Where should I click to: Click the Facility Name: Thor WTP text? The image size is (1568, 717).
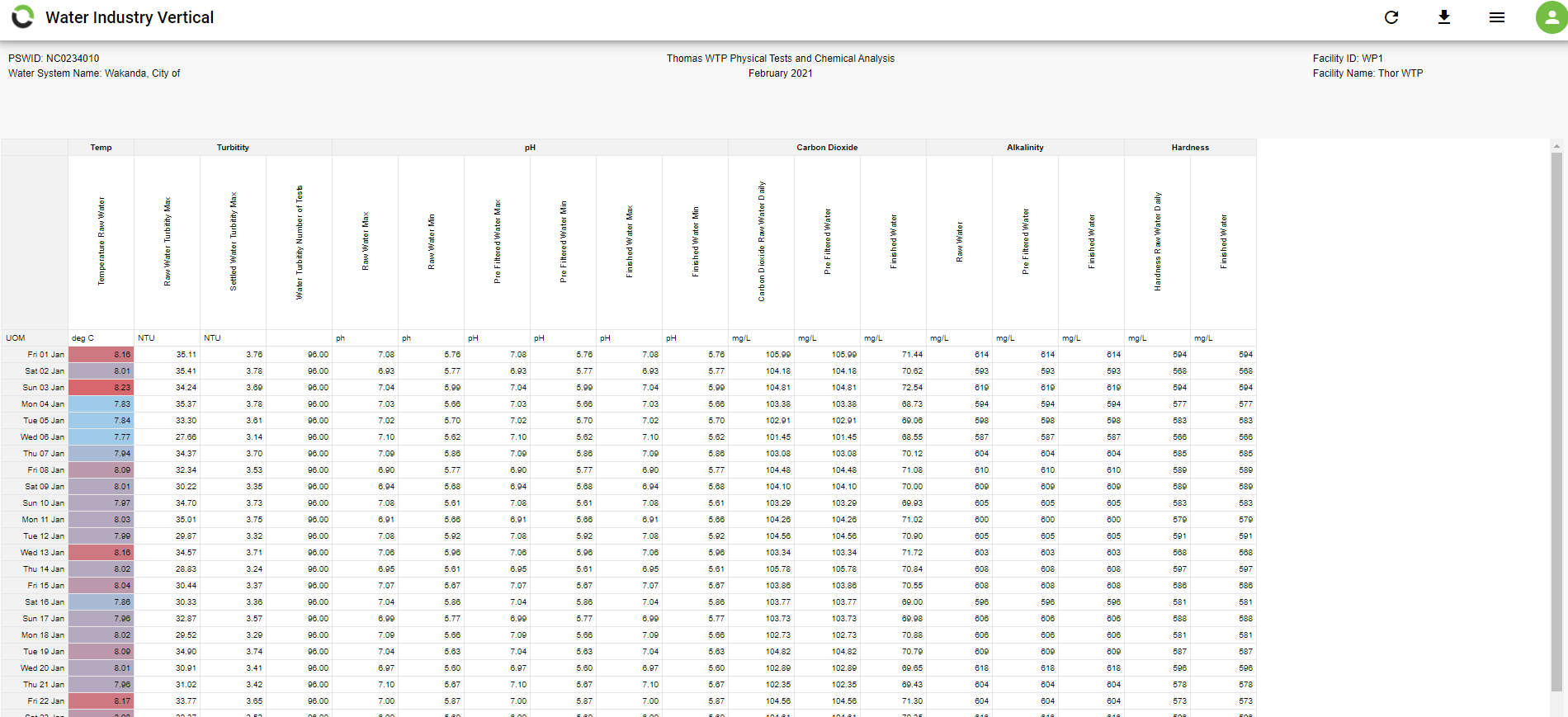pyautogui.click(x=1367, y=73)
